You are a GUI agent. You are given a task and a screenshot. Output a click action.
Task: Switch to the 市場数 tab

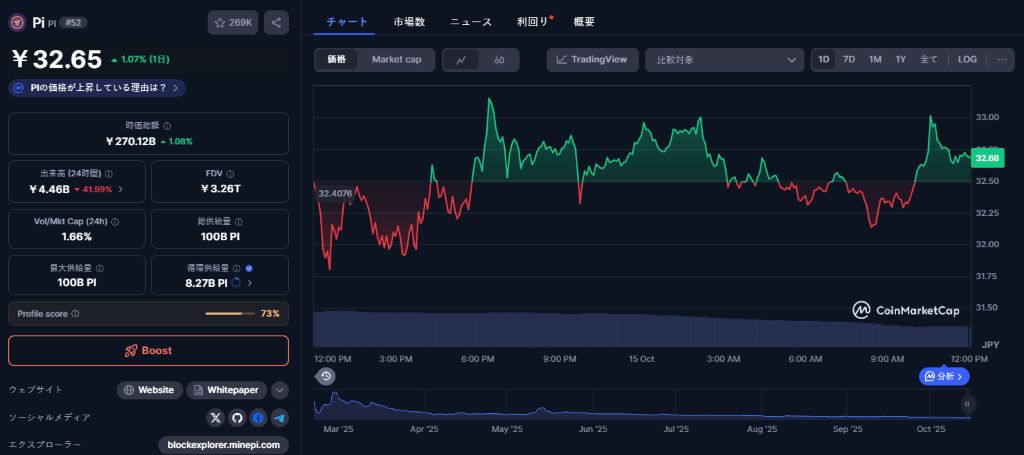[409, 21]
